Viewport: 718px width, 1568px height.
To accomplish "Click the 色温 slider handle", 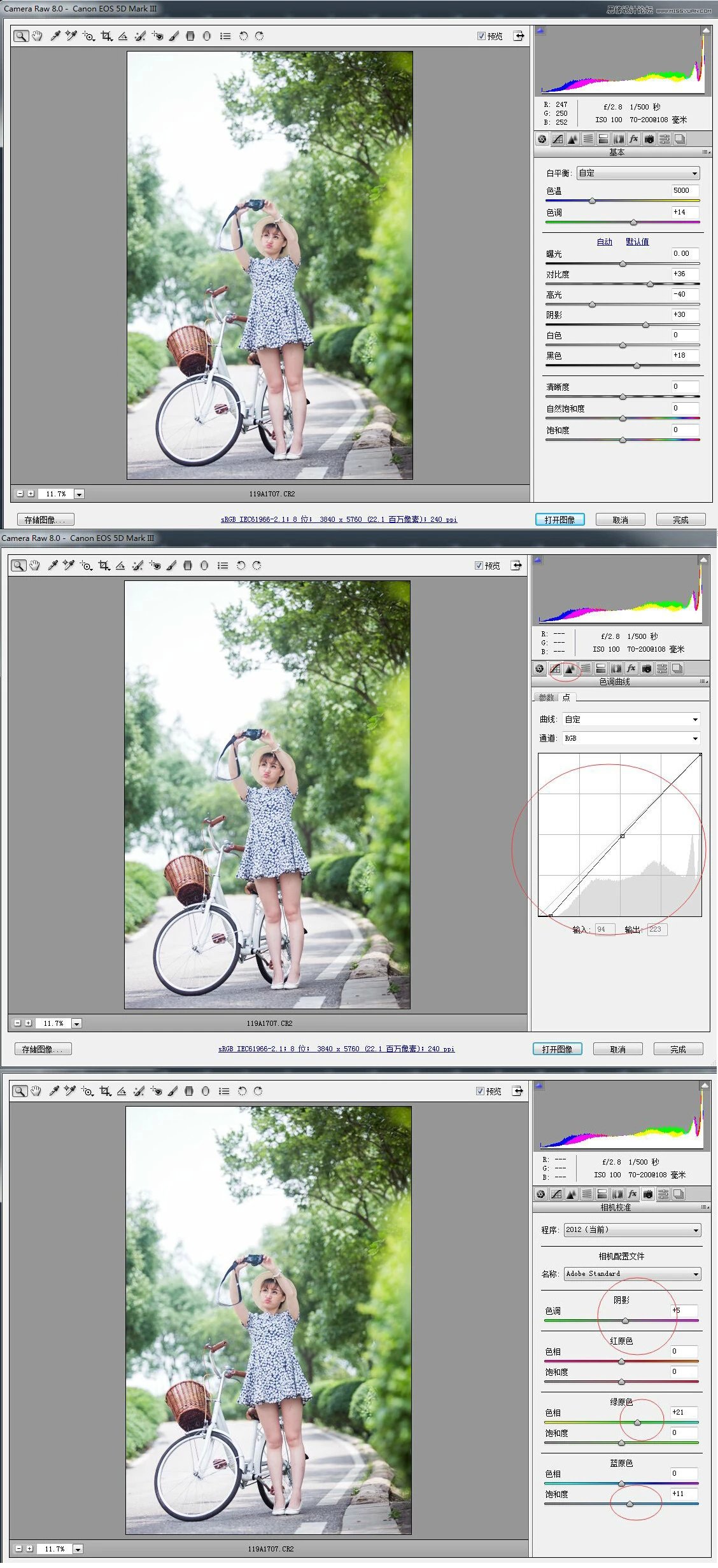I will pos(592,201).
